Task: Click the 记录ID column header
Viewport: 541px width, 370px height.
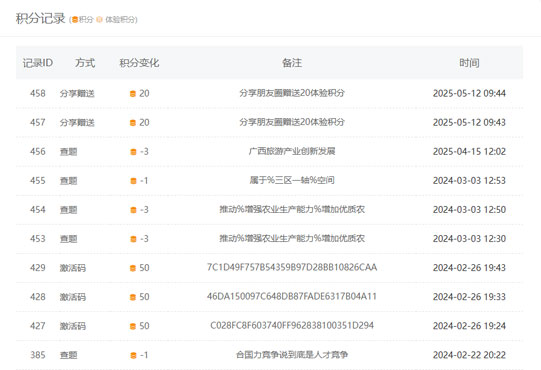Action: point(38,63)
